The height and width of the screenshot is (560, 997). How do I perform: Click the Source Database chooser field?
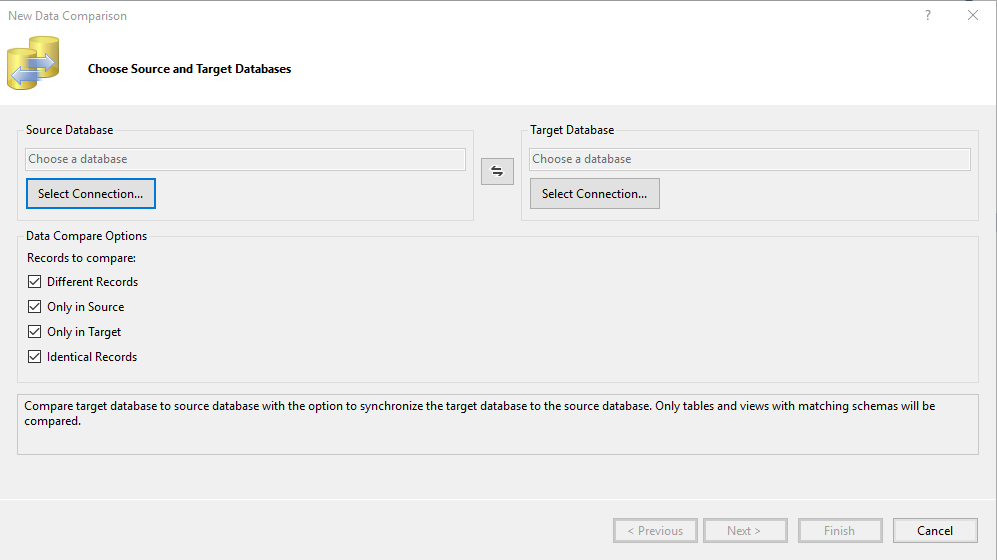coord(245,159)
